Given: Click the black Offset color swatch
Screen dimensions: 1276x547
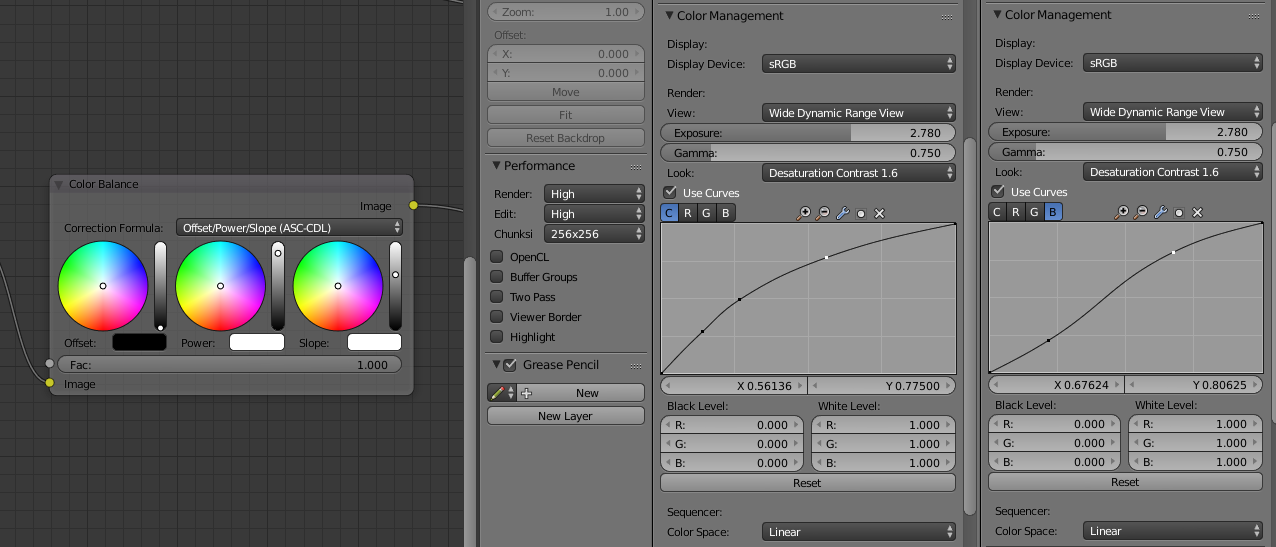Looking at the screenshot, I should click(x=140, y=342).
